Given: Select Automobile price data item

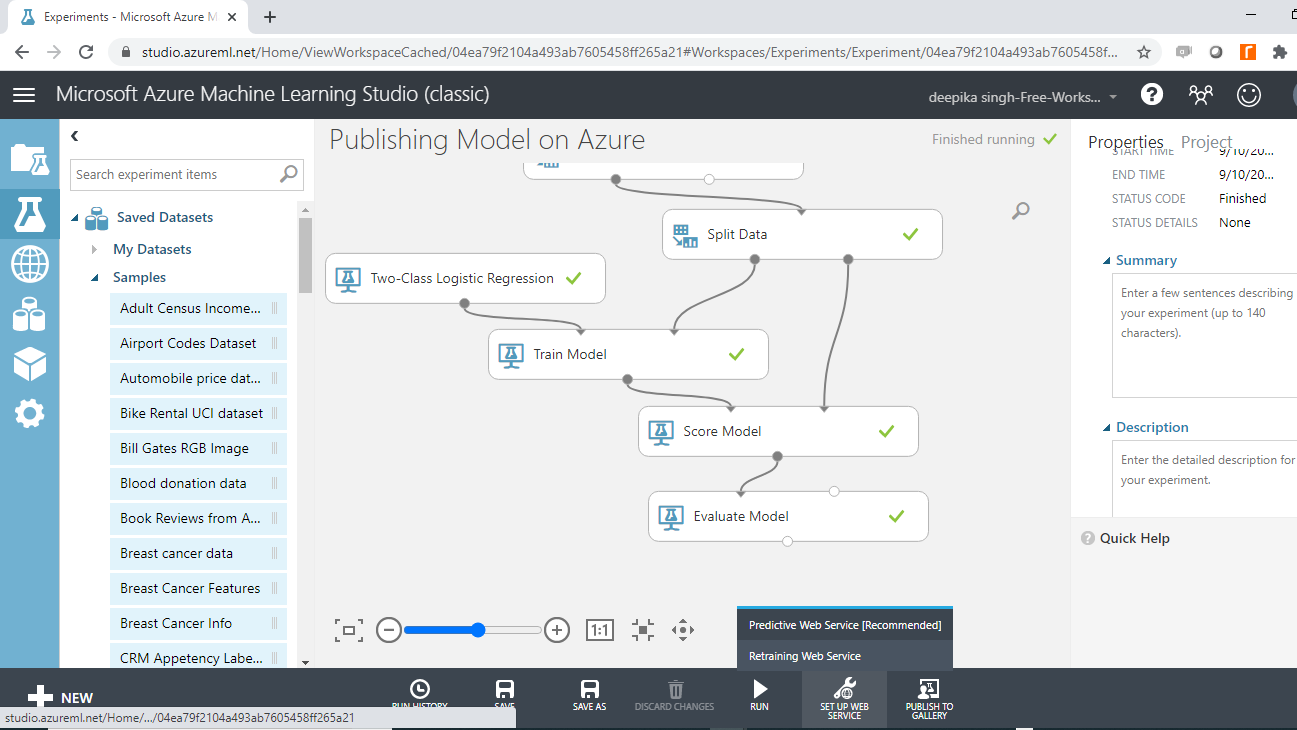Looking at the screenshot, I should tap(198, 378).
